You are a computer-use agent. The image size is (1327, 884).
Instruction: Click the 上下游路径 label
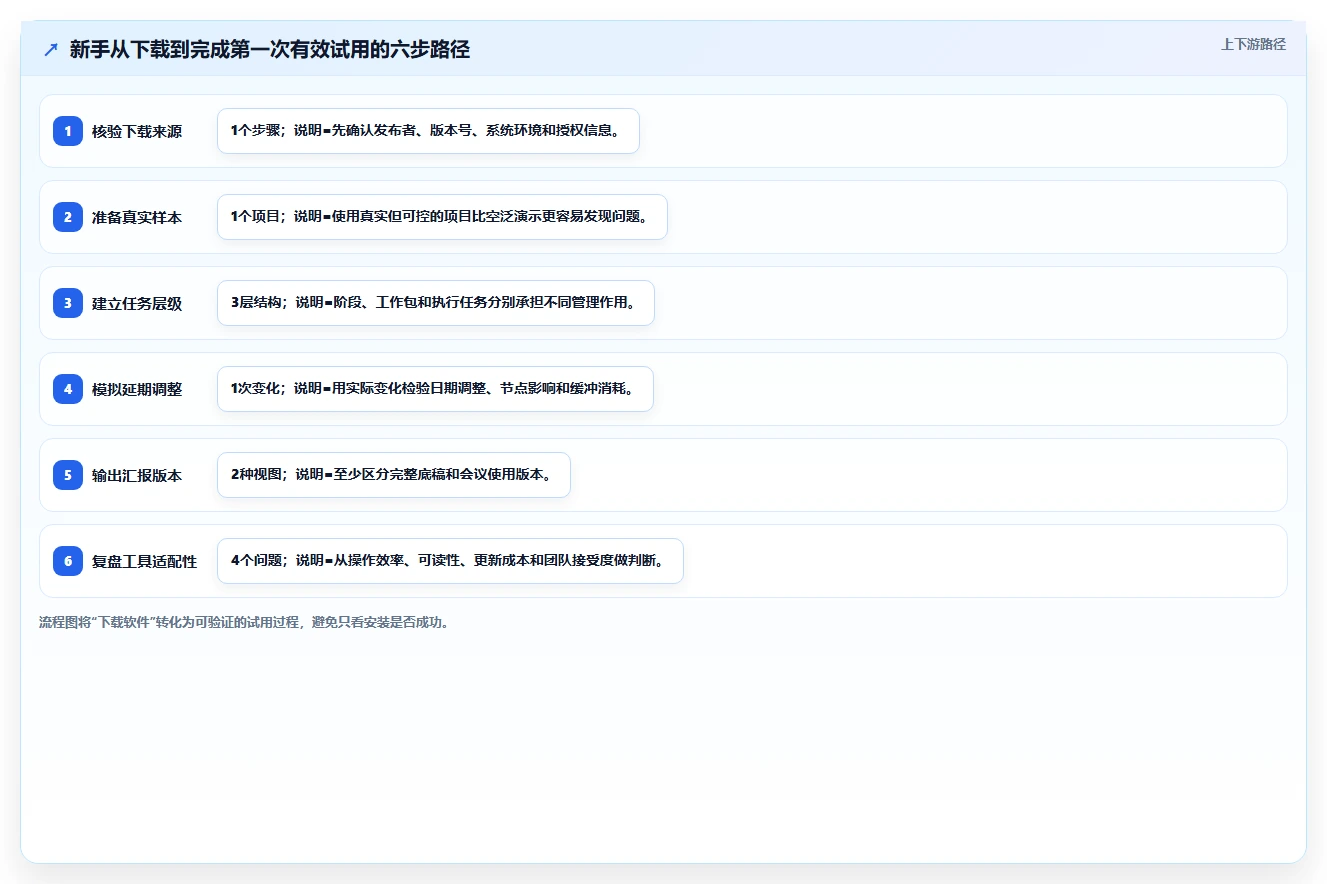click(x=1253, y=44)
